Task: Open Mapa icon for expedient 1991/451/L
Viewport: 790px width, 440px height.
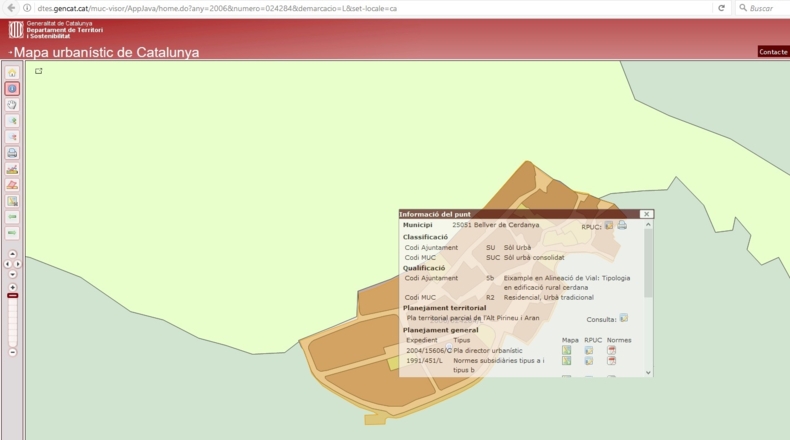Action: tap(567, 361)
